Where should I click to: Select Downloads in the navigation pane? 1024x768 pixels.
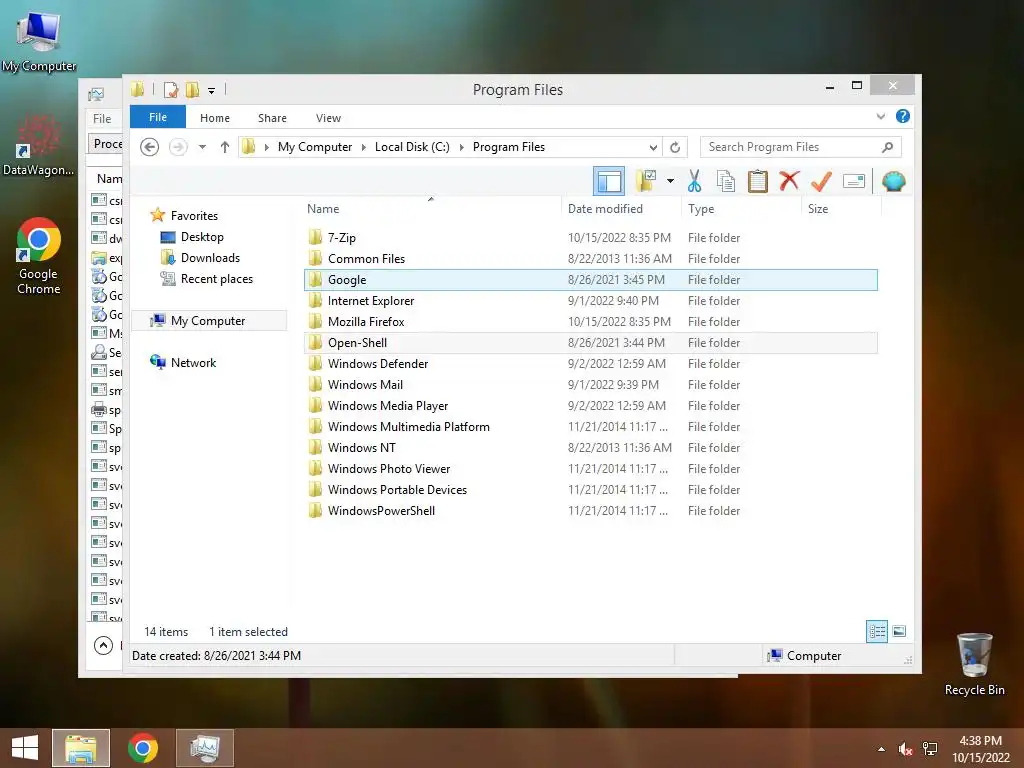coord(210,257)
